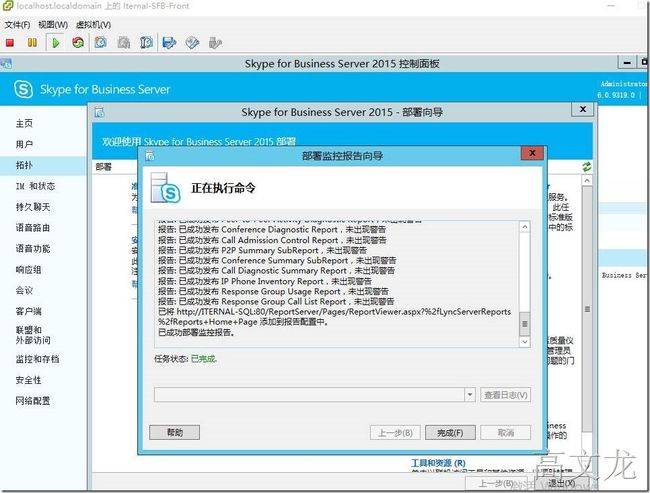This screenshot has width=650, height=493.
Task: Click the output log scroll down arrow
Action: (x=524, y=342)
